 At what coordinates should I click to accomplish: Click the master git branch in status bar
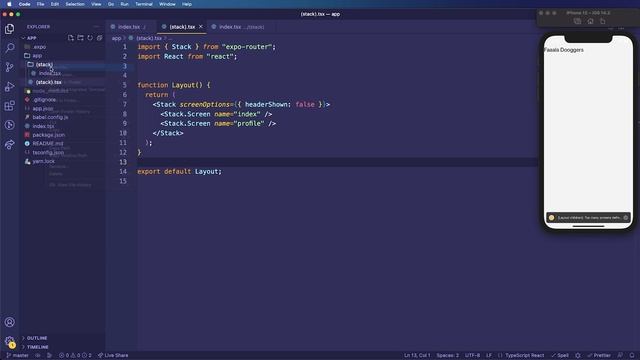[x=17, y=356]
